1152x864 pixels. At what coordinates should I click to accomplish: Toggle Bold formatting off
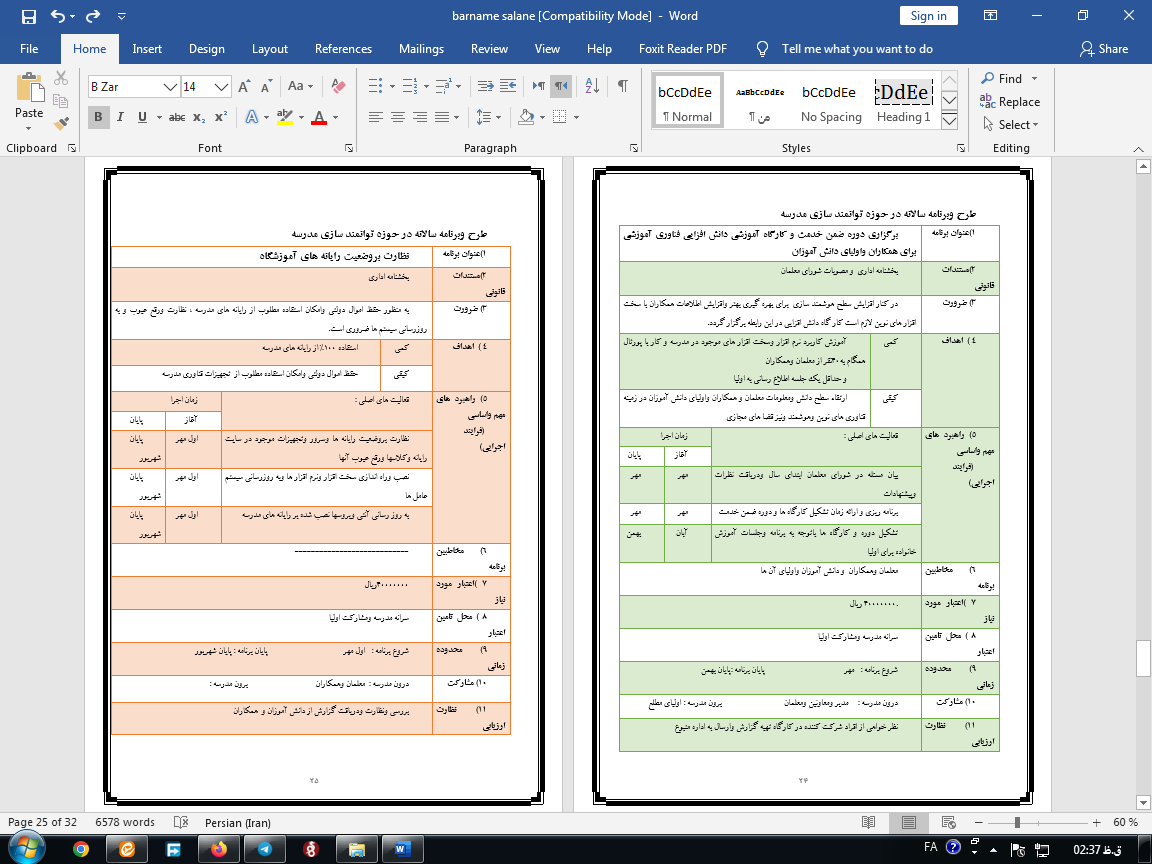(98, 117)
